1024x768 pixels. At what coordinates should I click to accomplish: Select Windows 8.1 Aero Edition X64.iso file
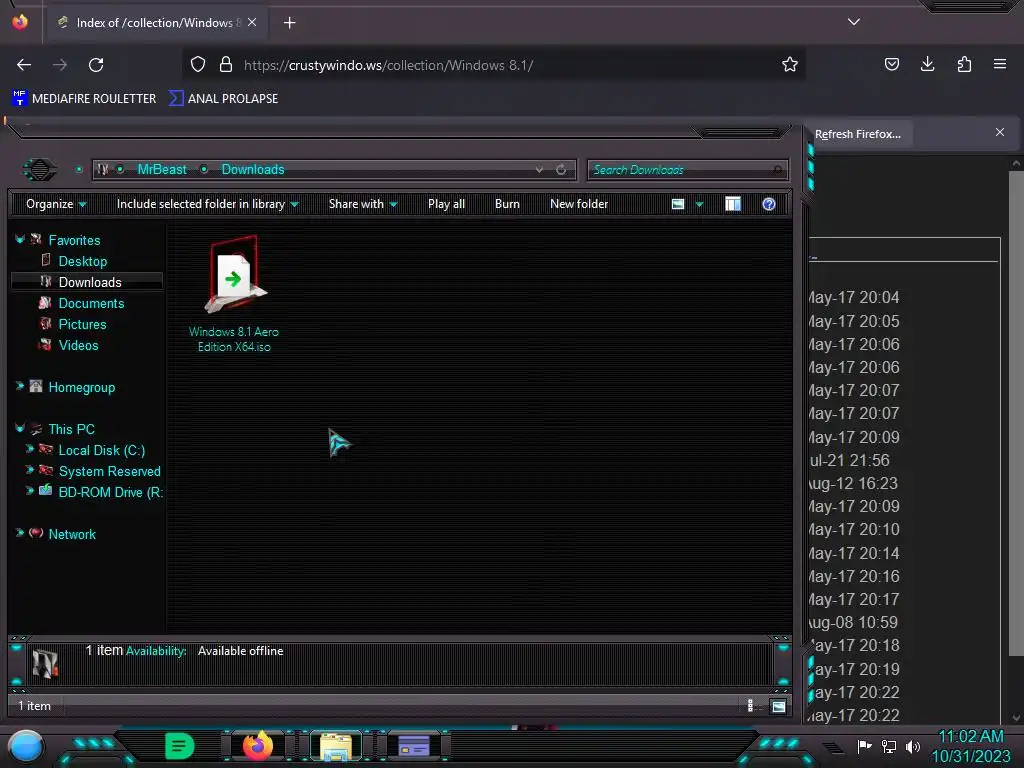(x=234, y=295)
